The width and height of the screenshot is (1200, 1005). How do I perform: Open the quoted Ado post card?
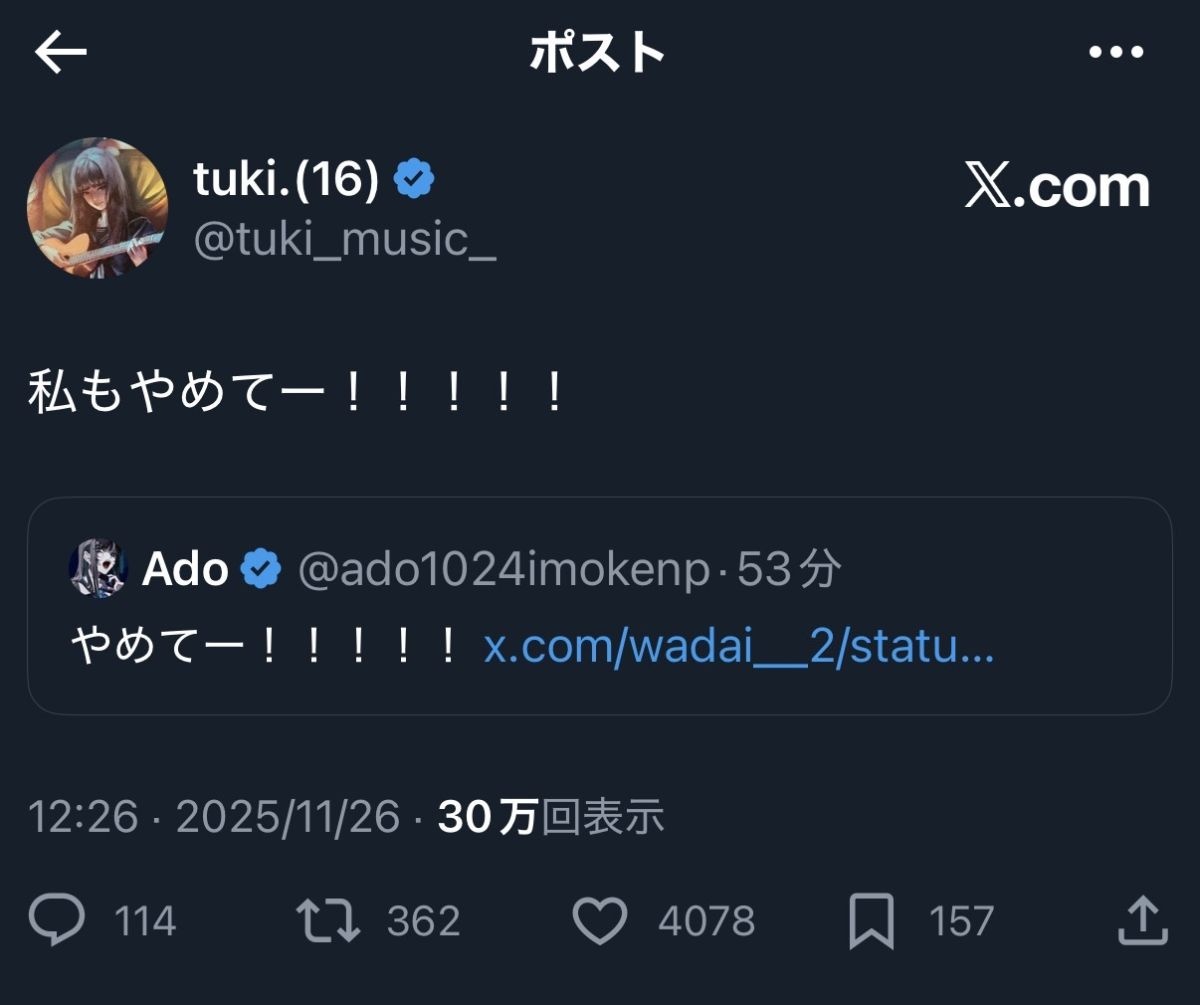[600, 690]
